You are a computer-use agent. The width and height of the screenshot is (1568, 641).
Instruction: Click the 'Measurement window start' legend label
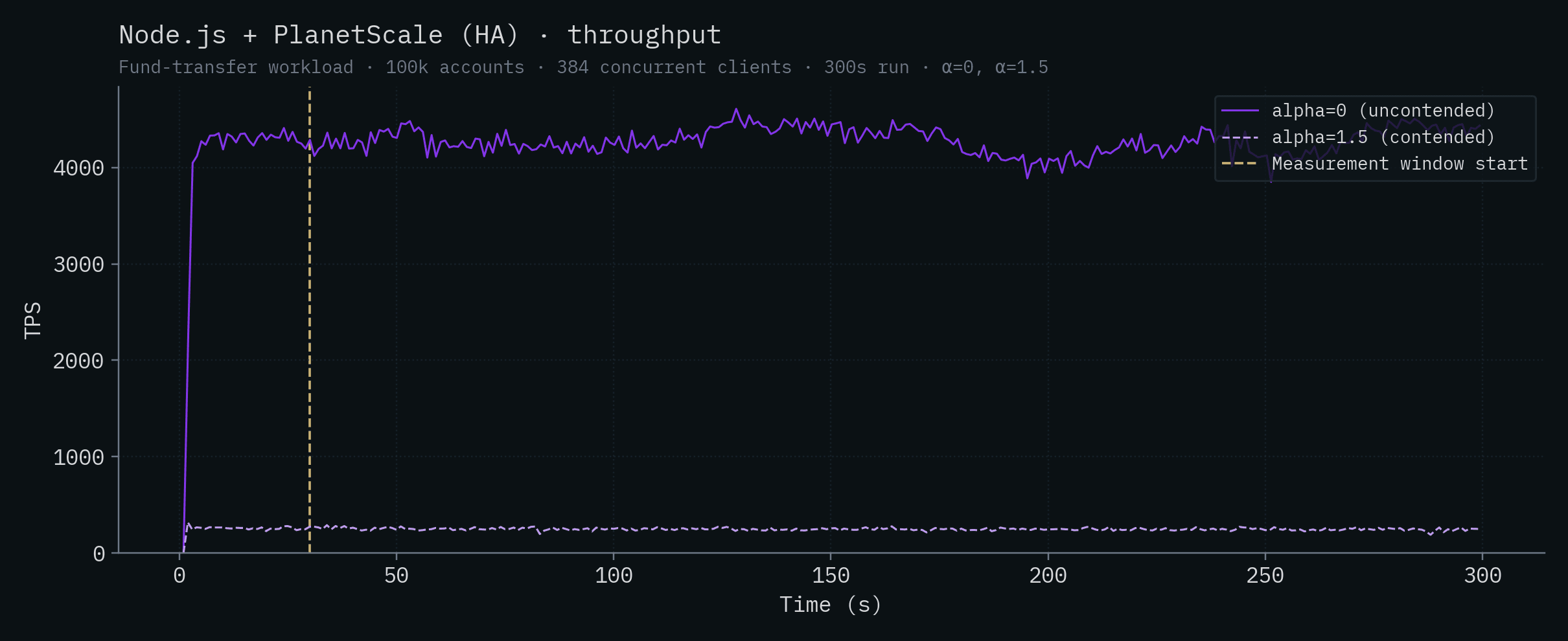[x=1400, y=164]
